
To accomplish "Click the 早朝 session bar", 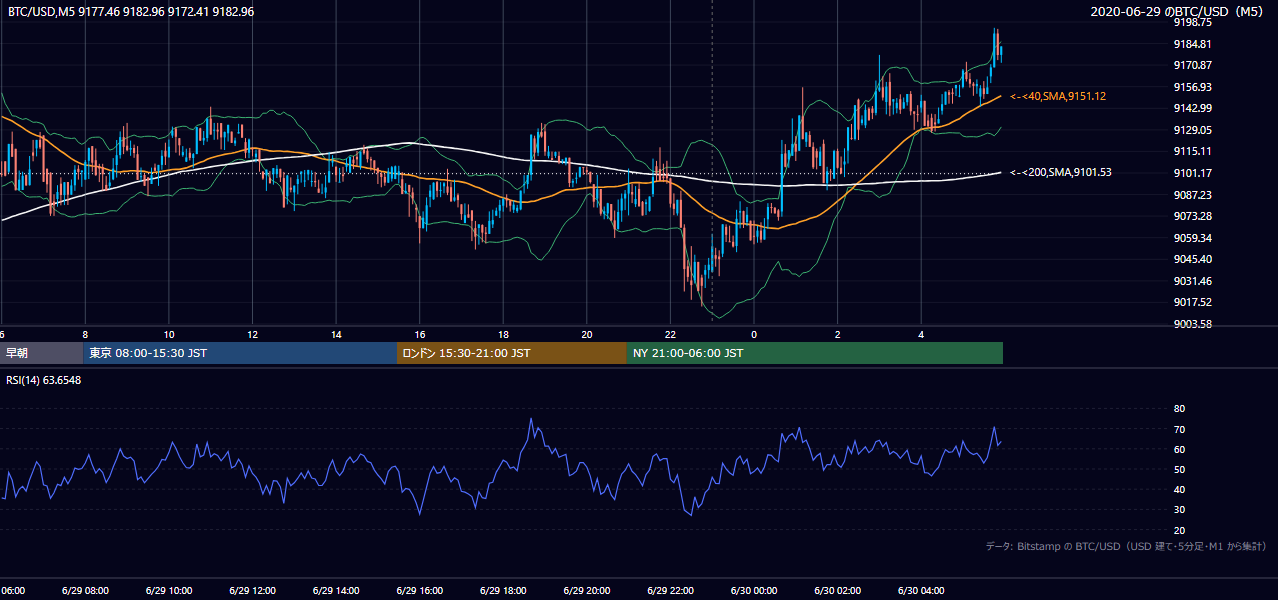I will 41,353.
